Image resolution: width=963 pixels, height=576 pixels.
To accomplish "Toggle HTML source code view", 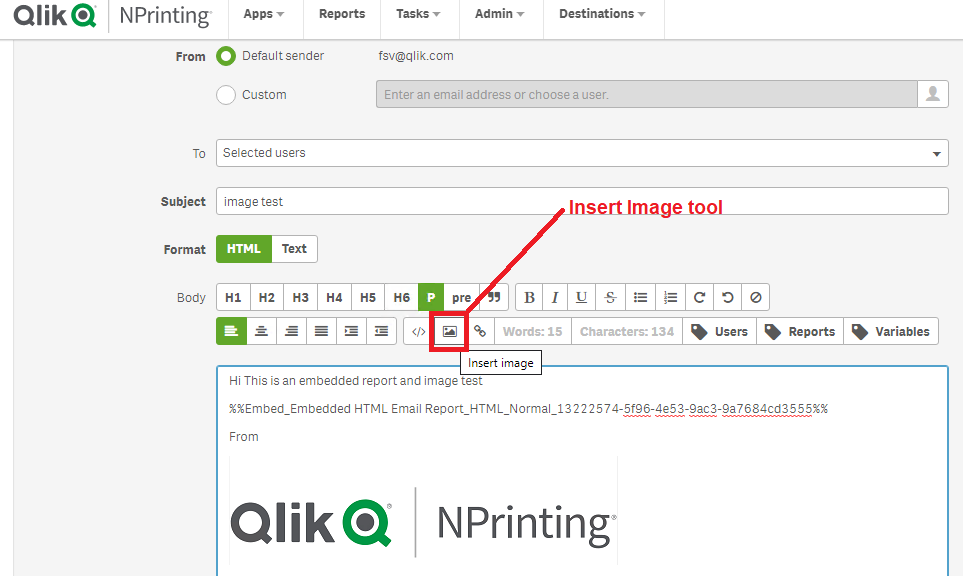I will (x=418, y=331).
